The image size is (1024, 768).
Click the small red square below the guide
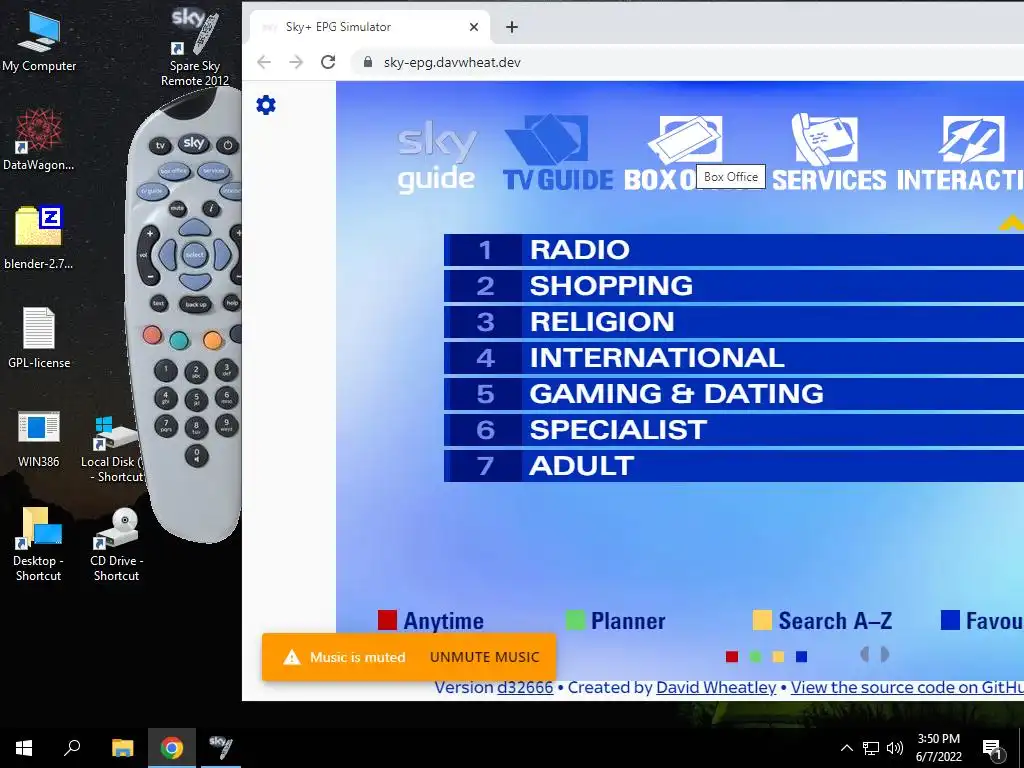point(732,656)
